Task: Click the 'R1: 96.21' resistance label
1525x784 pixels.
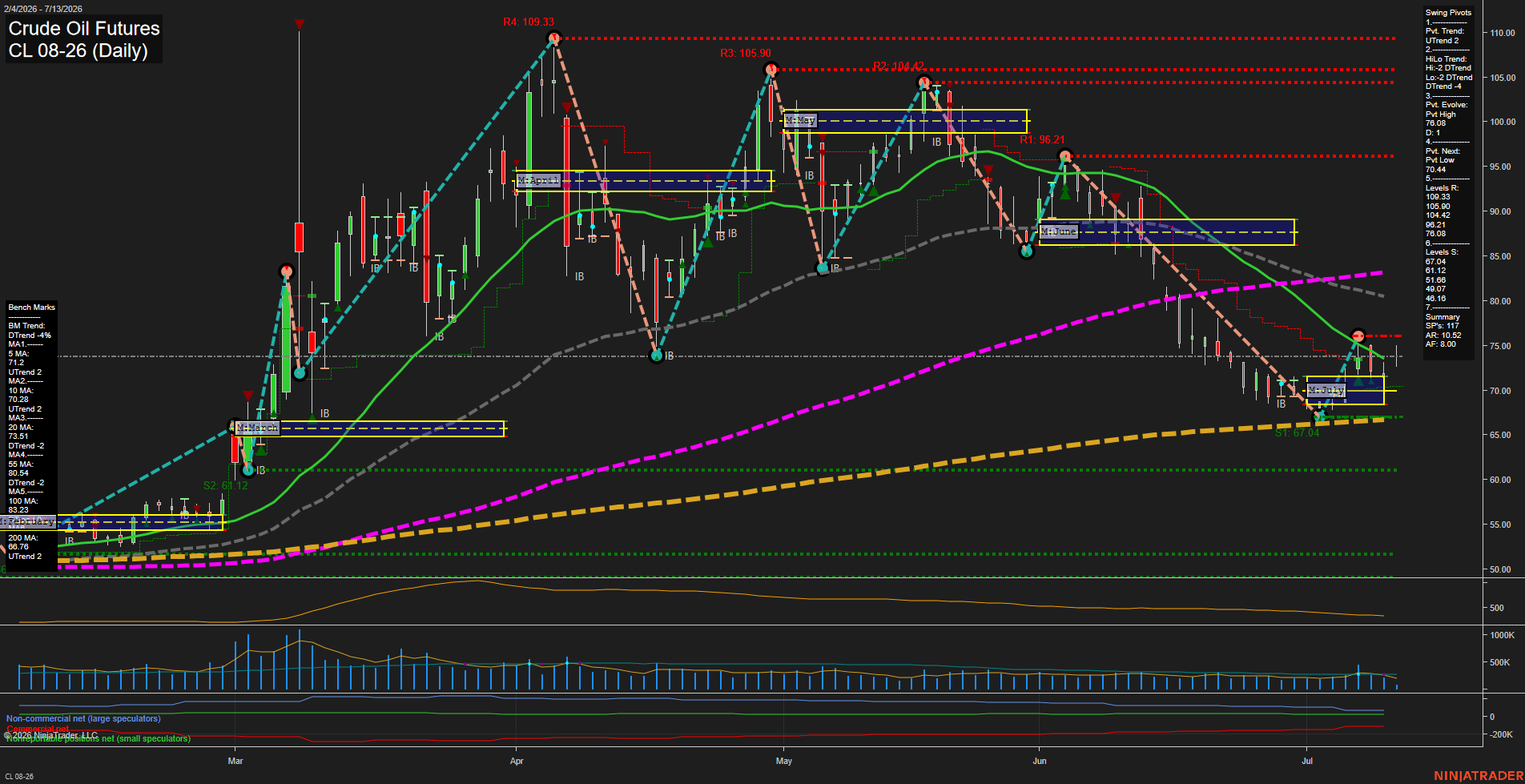Action: [1042, 139]
